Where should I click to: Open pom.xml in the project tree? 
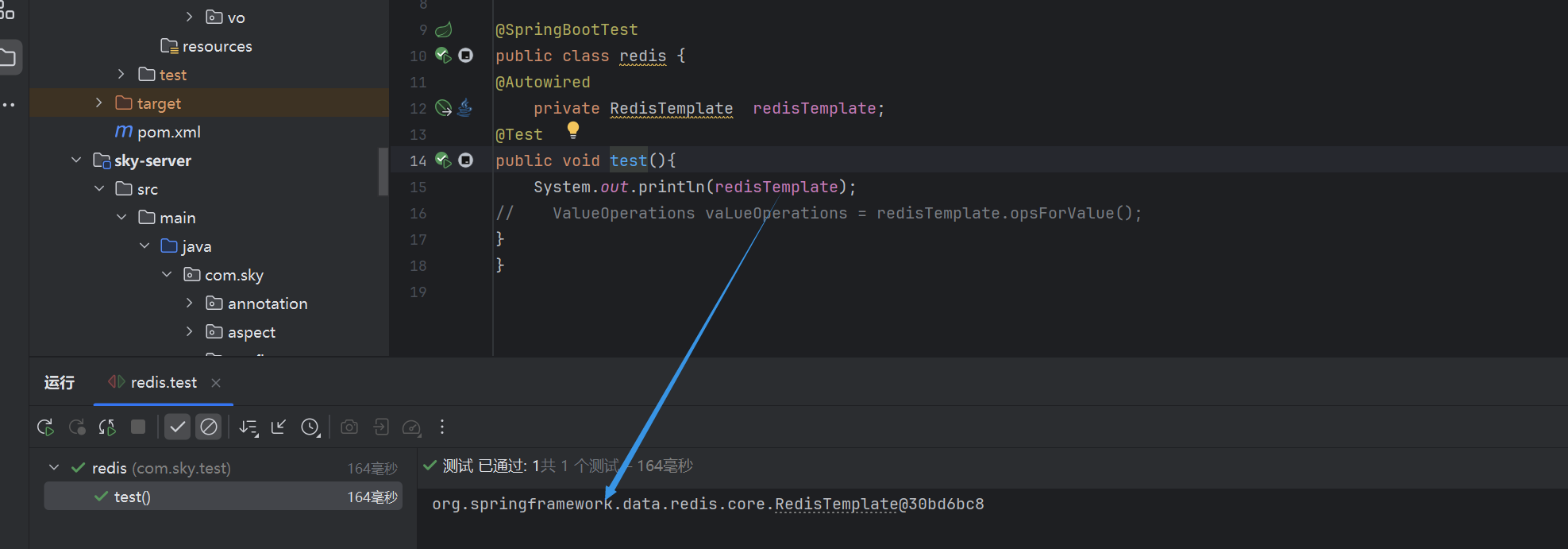click(x=168, y=132)
